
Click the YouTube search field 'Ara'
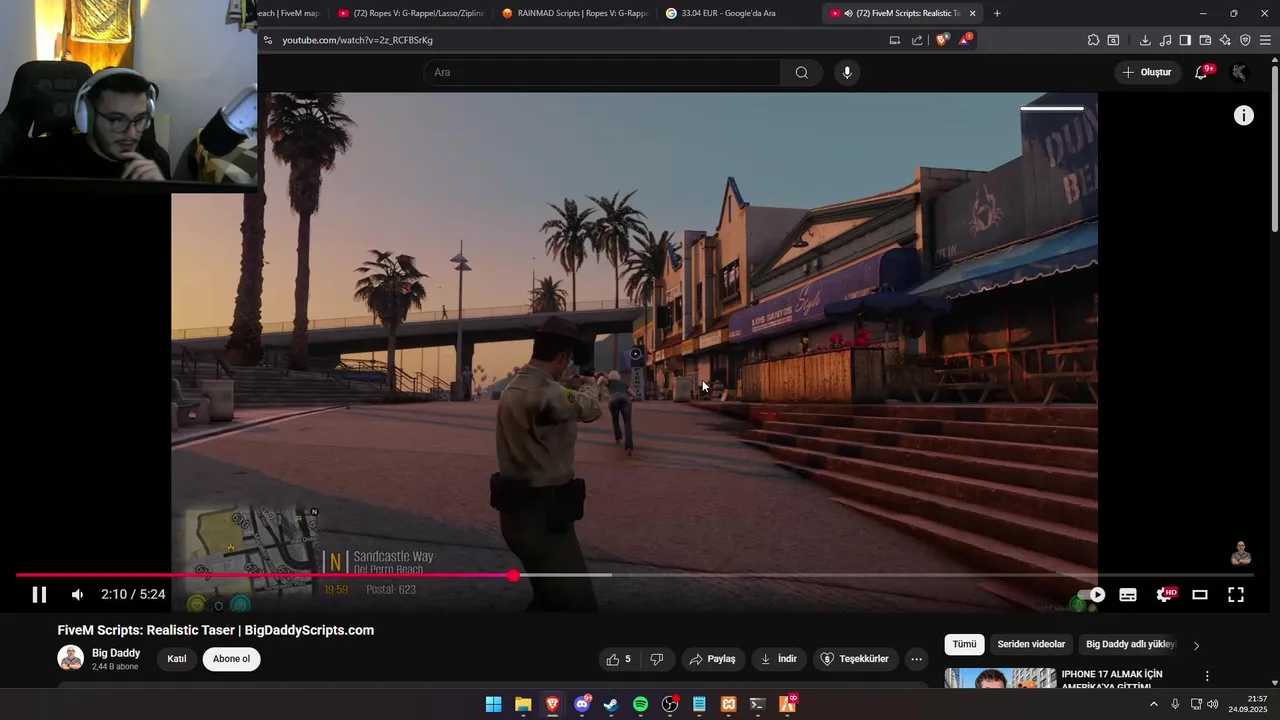pyautogui.click(x=603, y=72)
